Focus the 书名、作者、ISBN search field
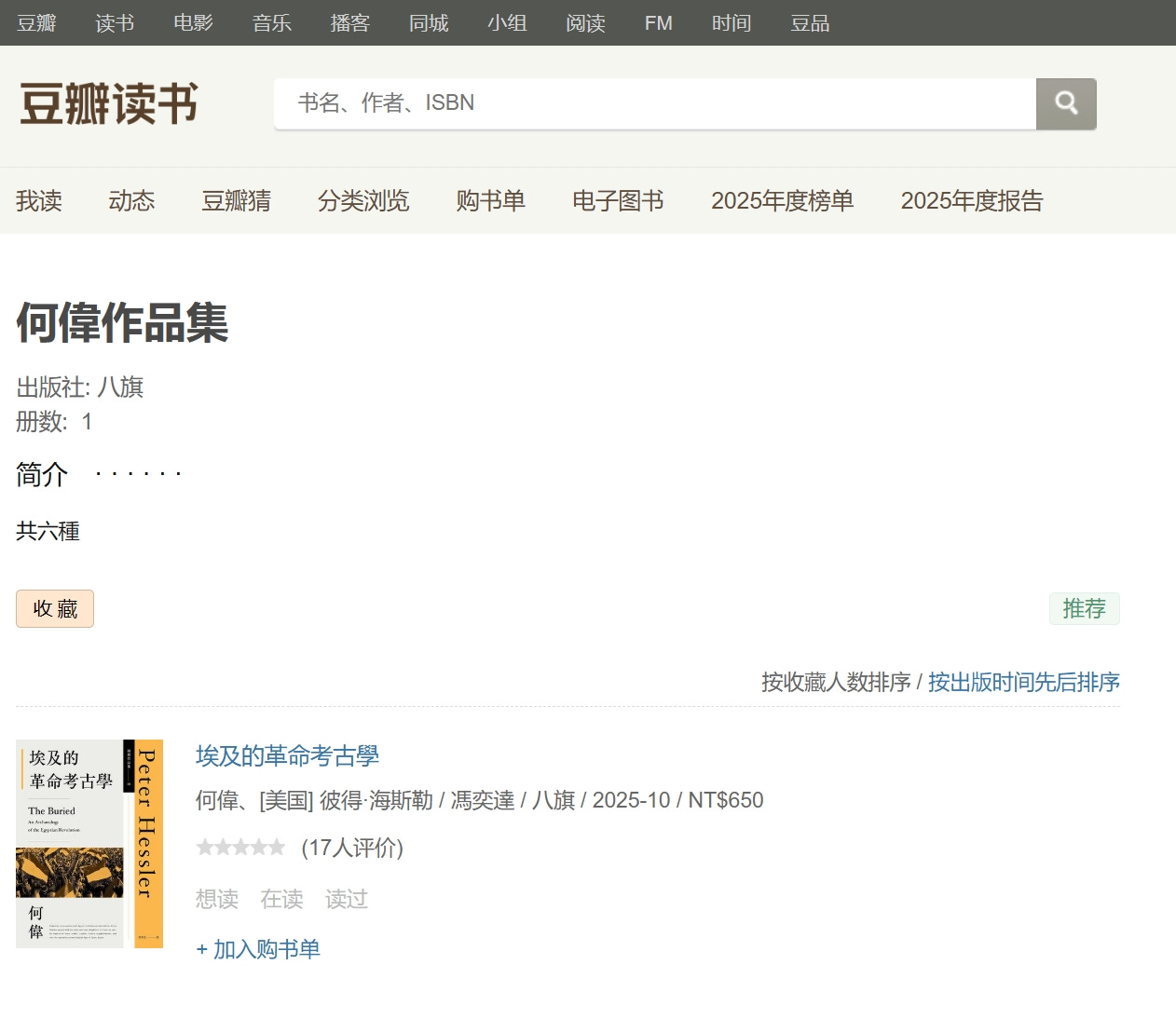This screenshot has width=1176, height=1019. [x=655, y=103]
